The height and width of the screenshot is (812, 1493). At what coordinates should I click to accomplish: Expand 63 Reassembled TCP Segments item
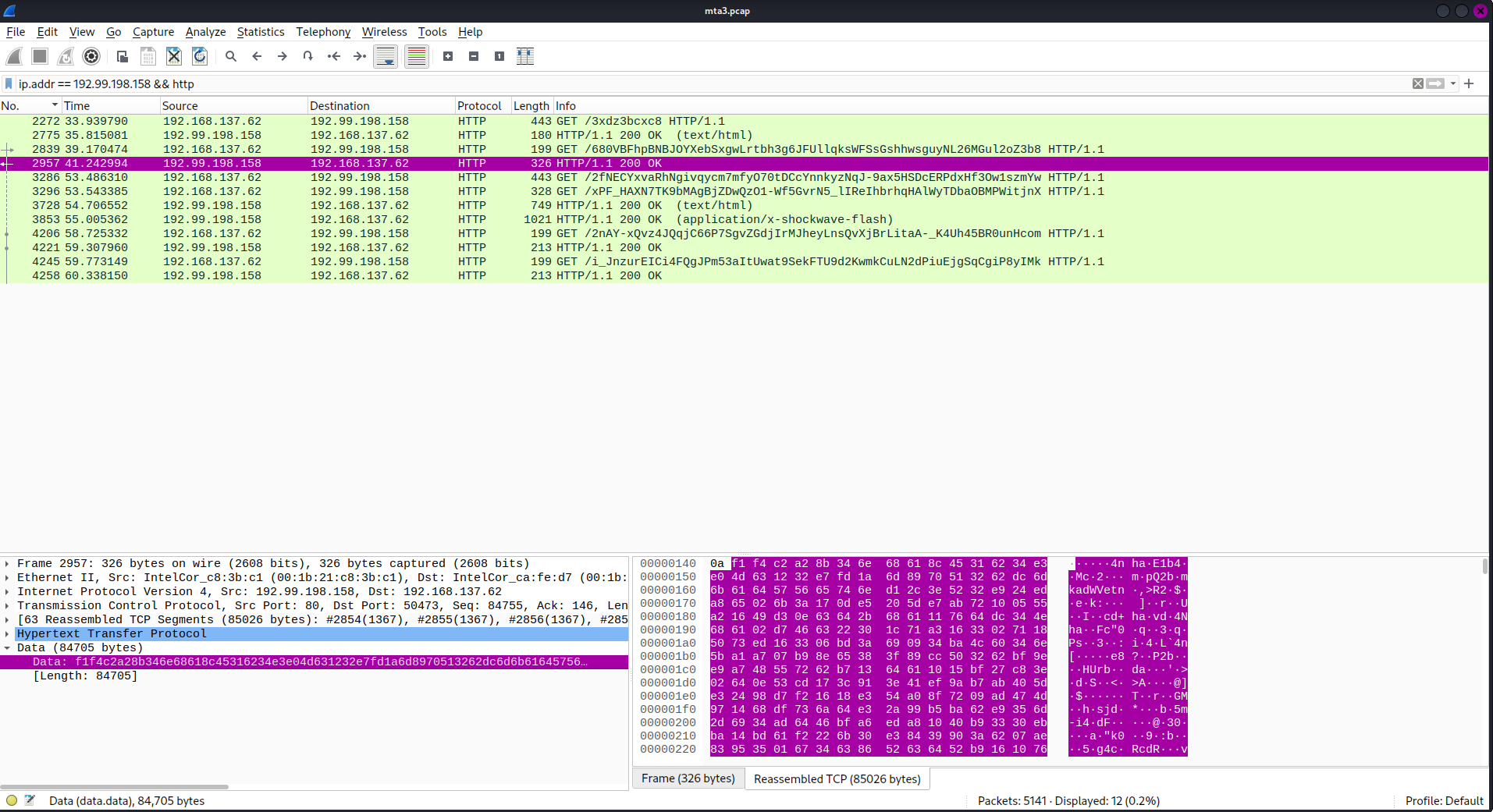(x=7, y=619)
